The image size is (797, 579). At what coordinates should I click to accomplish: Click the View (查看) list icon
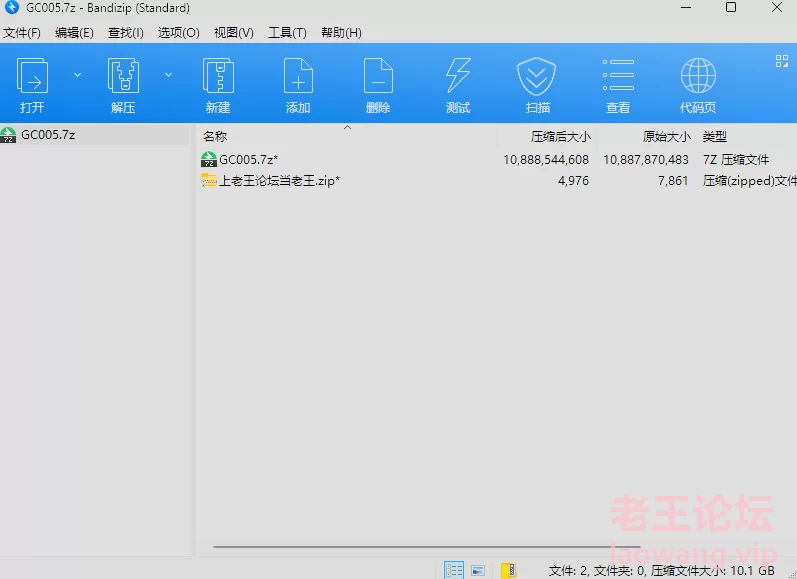point(618,75)
